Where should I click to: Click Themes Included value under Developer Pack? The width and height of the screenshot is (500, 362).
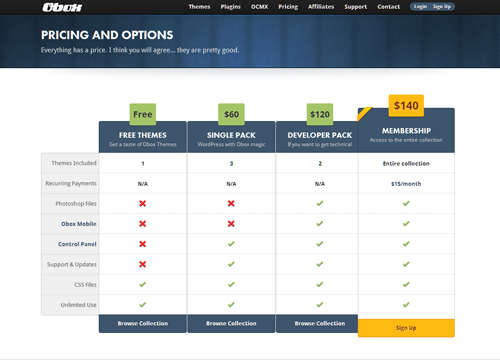(x=320, y=164)
